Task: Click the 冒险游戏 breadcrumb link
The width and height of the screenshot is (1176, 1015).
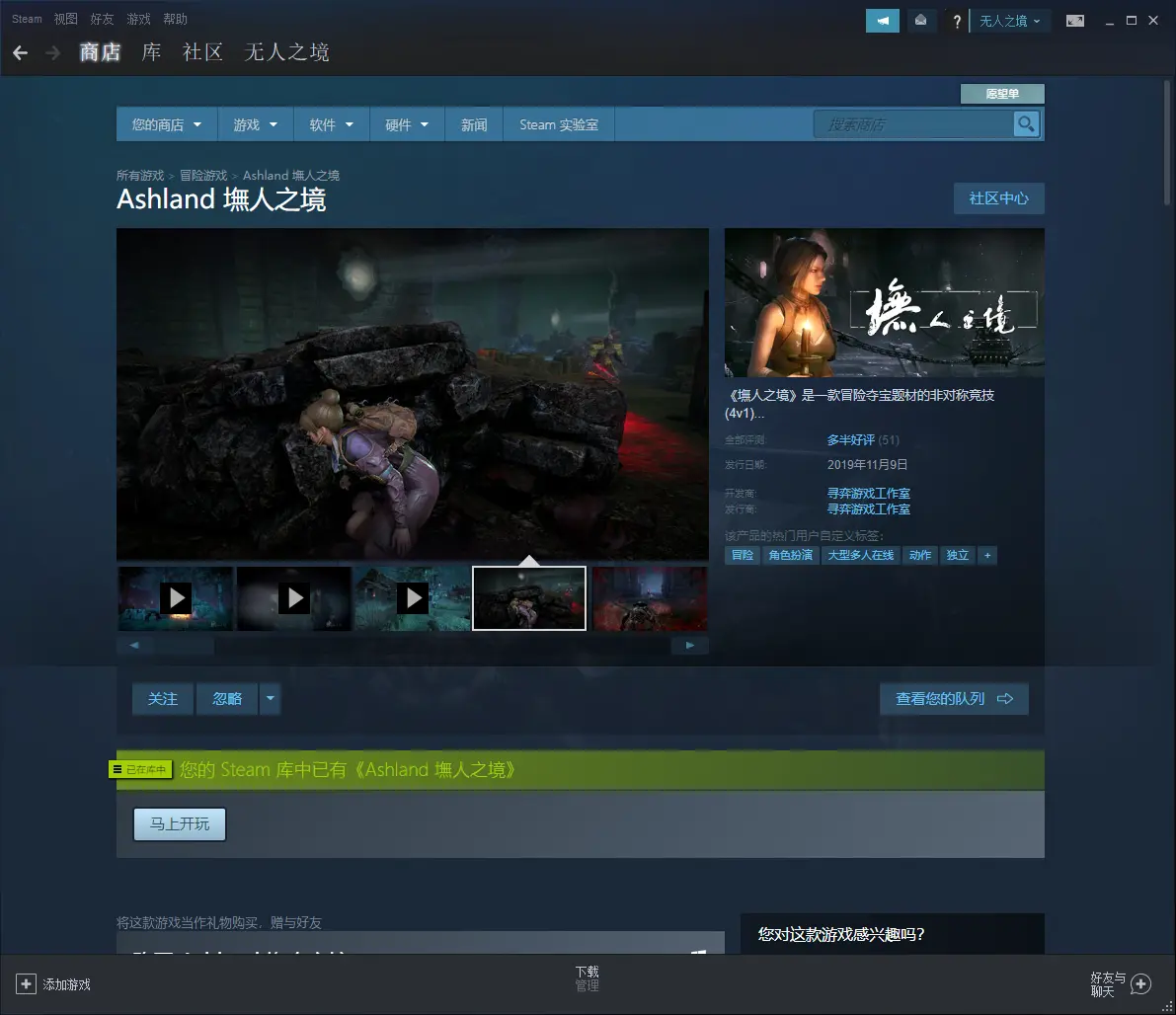Action: [x=203, y=176]
